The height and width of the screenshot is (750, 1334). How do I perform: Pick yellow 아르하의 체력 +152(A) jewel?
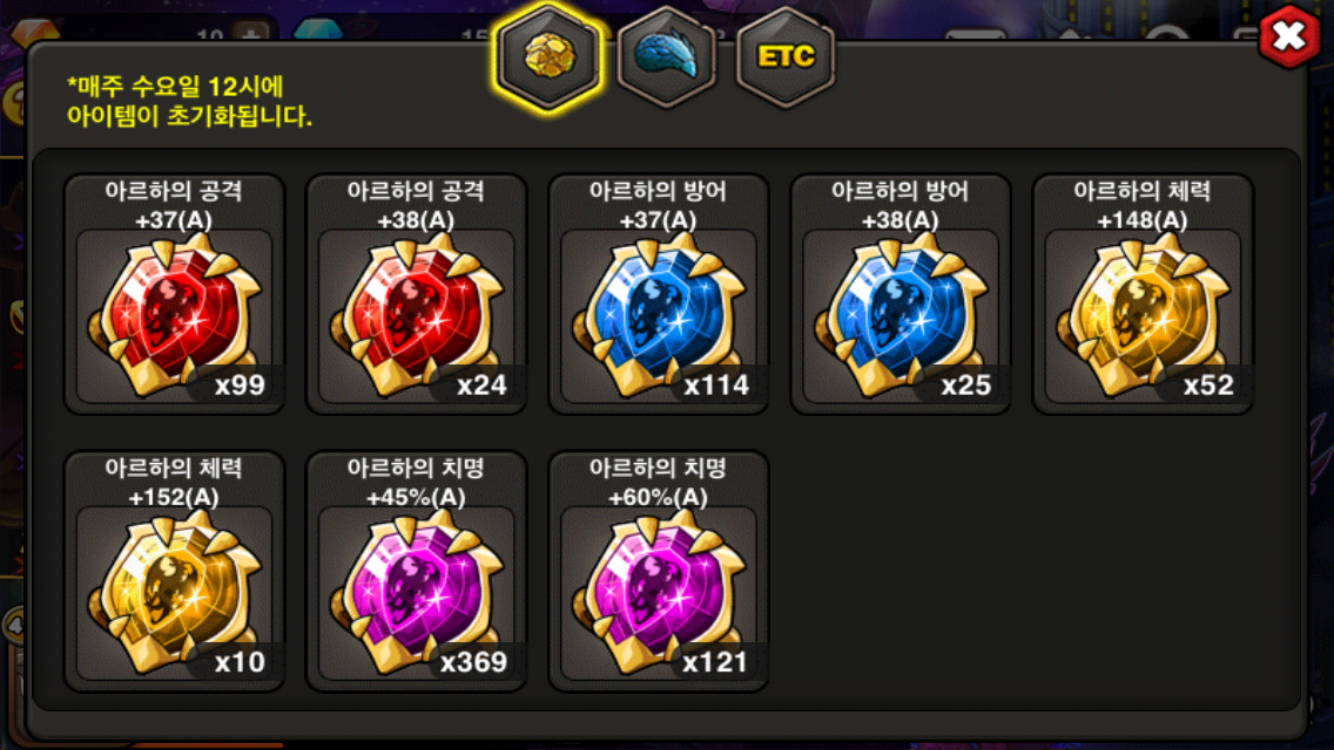click(174, 571)
